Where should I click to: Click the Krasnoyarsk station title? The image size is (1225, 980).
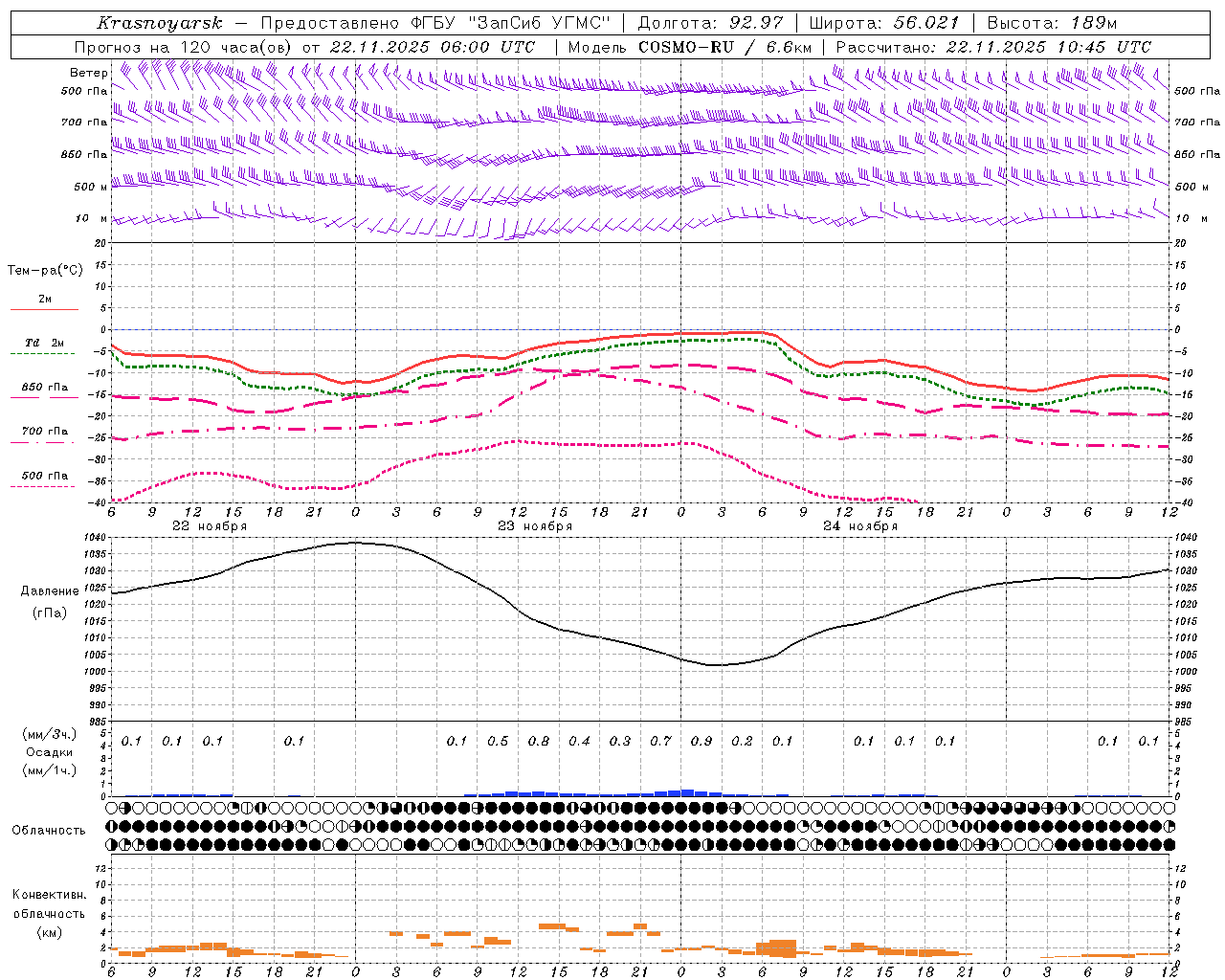click(160, 23)
